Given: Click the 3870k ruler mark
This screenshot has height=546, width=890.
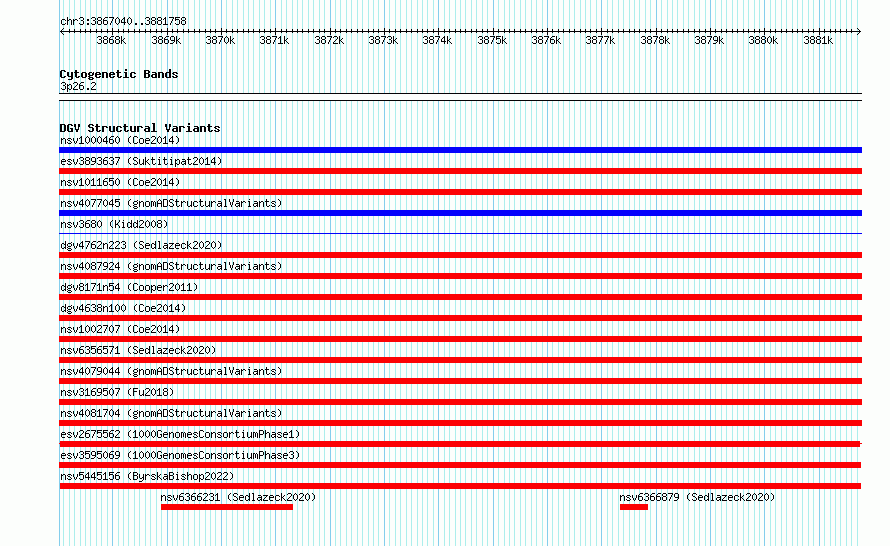Looking at the screenshot, I should [x=220, y=40].
